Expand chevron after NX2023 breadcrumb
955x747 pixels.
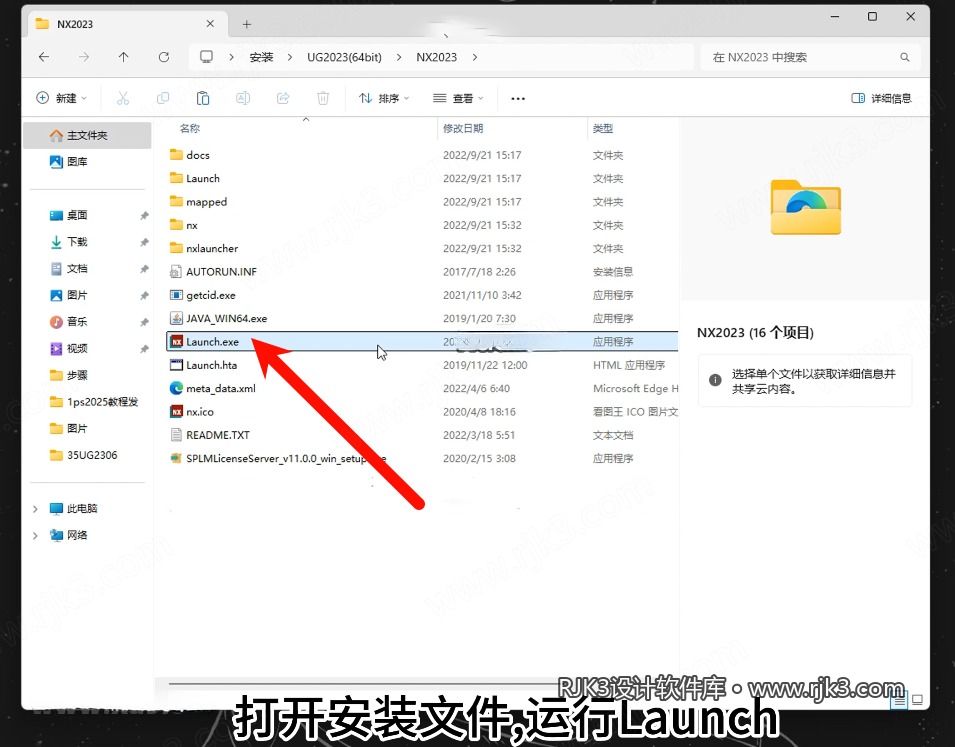point(474,57)
